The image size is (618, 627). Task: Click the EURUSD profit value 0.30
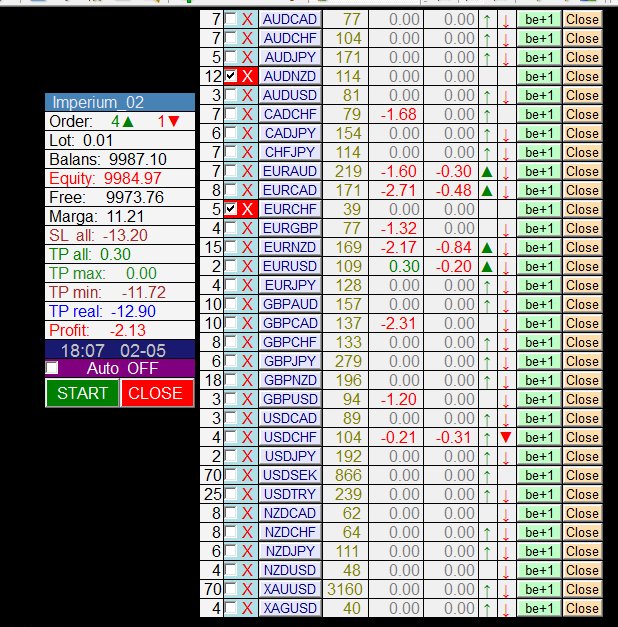(404, 266)
